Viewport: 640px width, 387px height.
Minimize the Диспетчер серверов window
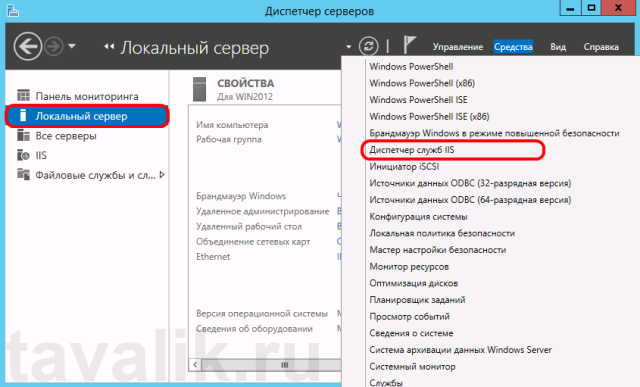tap(570, 8)
